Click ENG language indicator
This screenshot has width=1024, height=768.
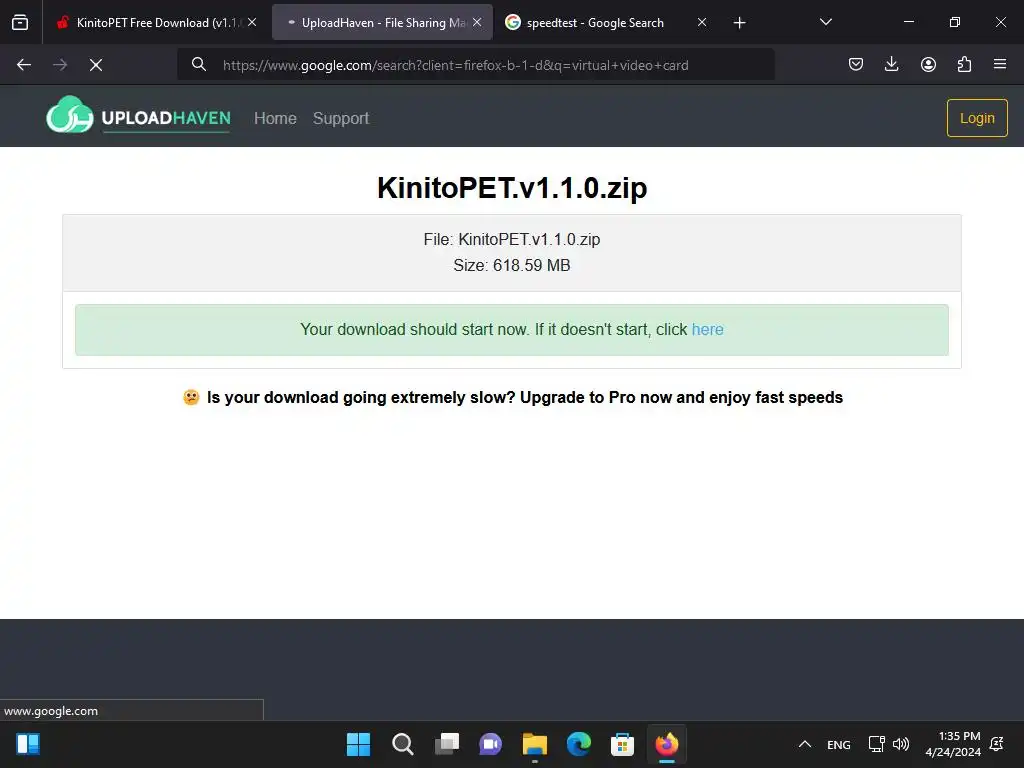tap(839, 744)
